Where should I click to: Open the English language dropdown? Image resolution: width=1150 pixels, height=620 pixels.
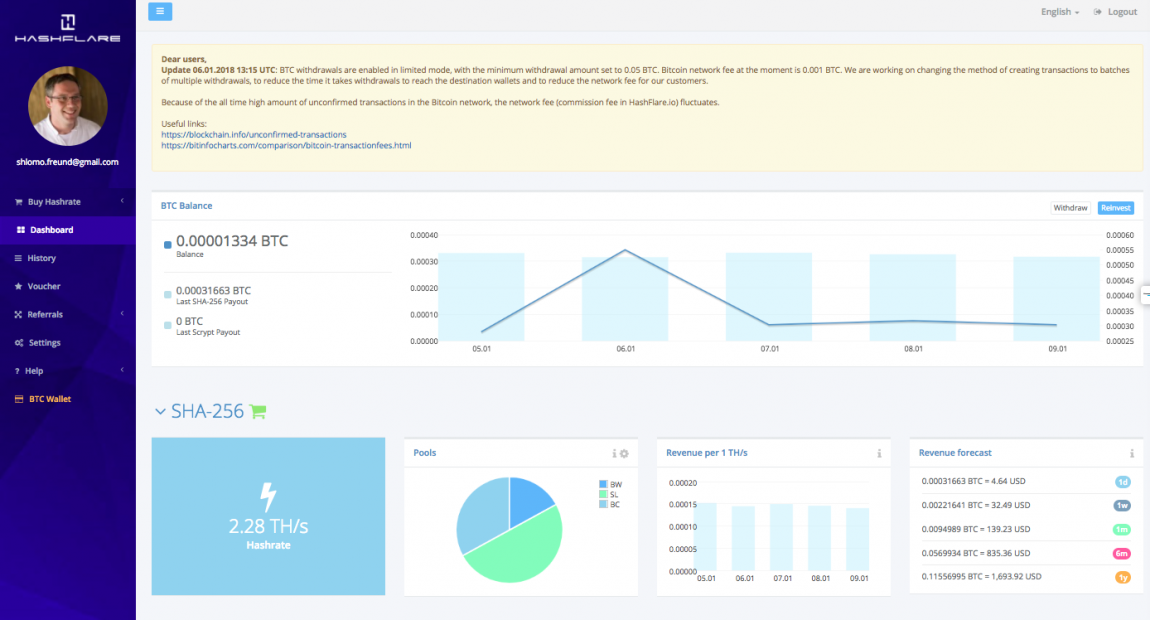(x=1060, y=12)
